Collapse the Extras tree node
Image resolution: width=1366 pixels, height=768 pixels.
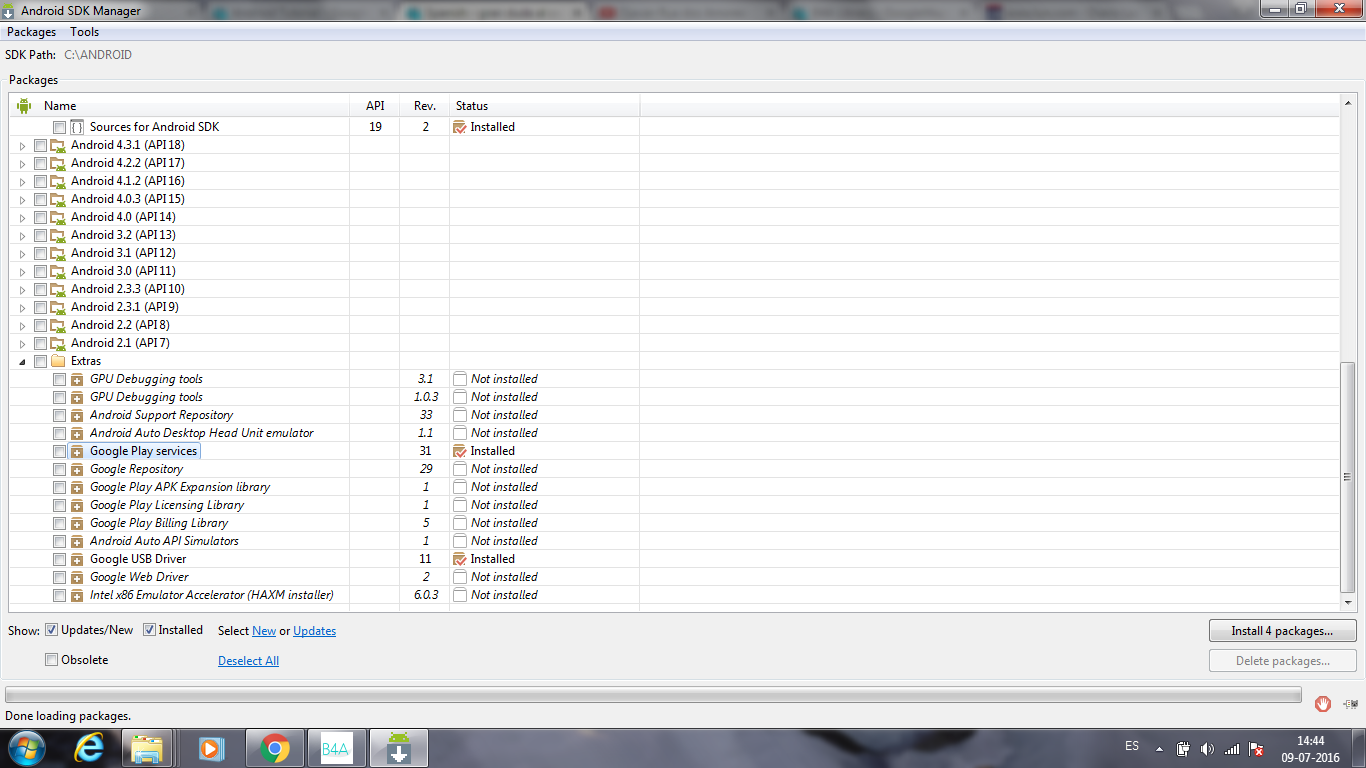[23, 362]
